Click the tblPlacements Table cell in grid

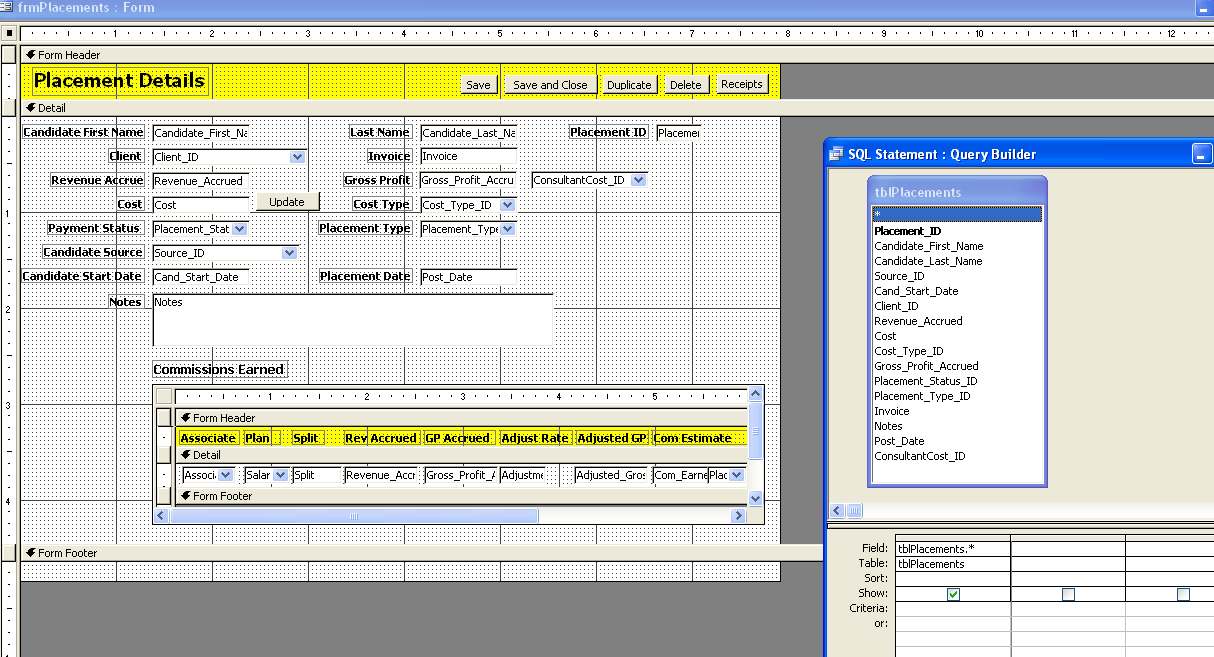(953, 564)
